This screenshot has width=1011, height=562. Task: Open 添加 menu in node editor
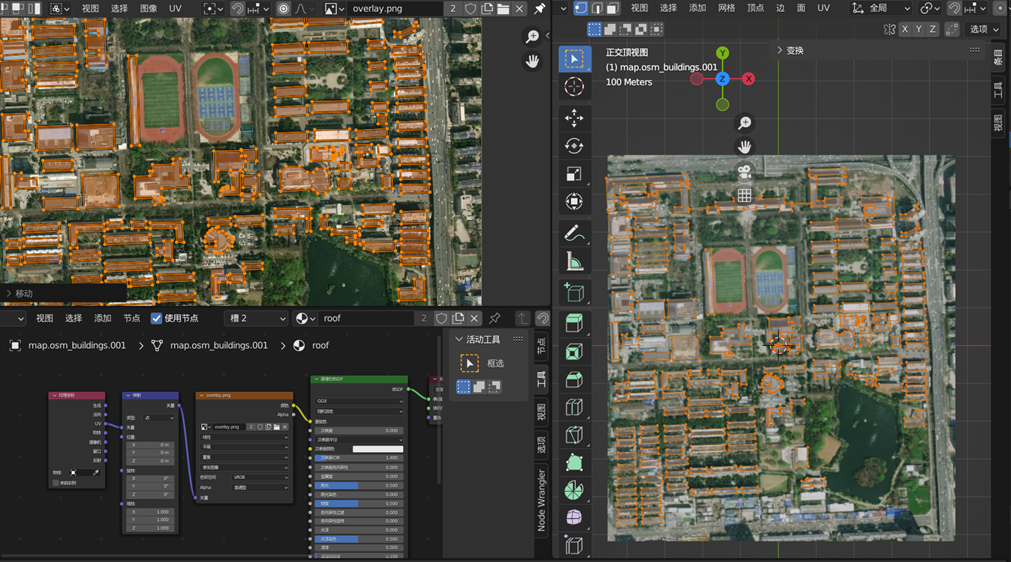[x=103, y=318]
